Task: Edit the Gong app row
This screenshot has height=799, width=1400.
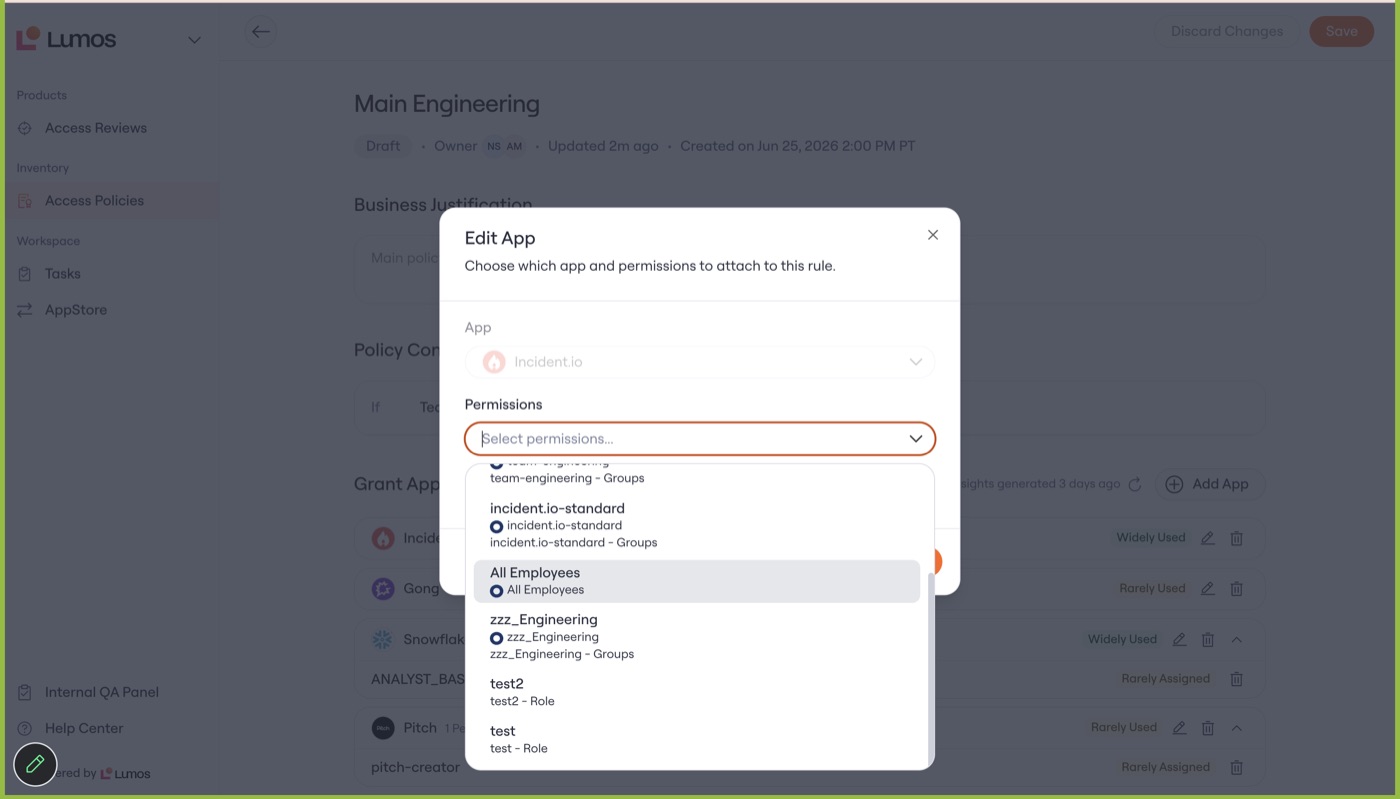Action: click(x=1208, y=589)
